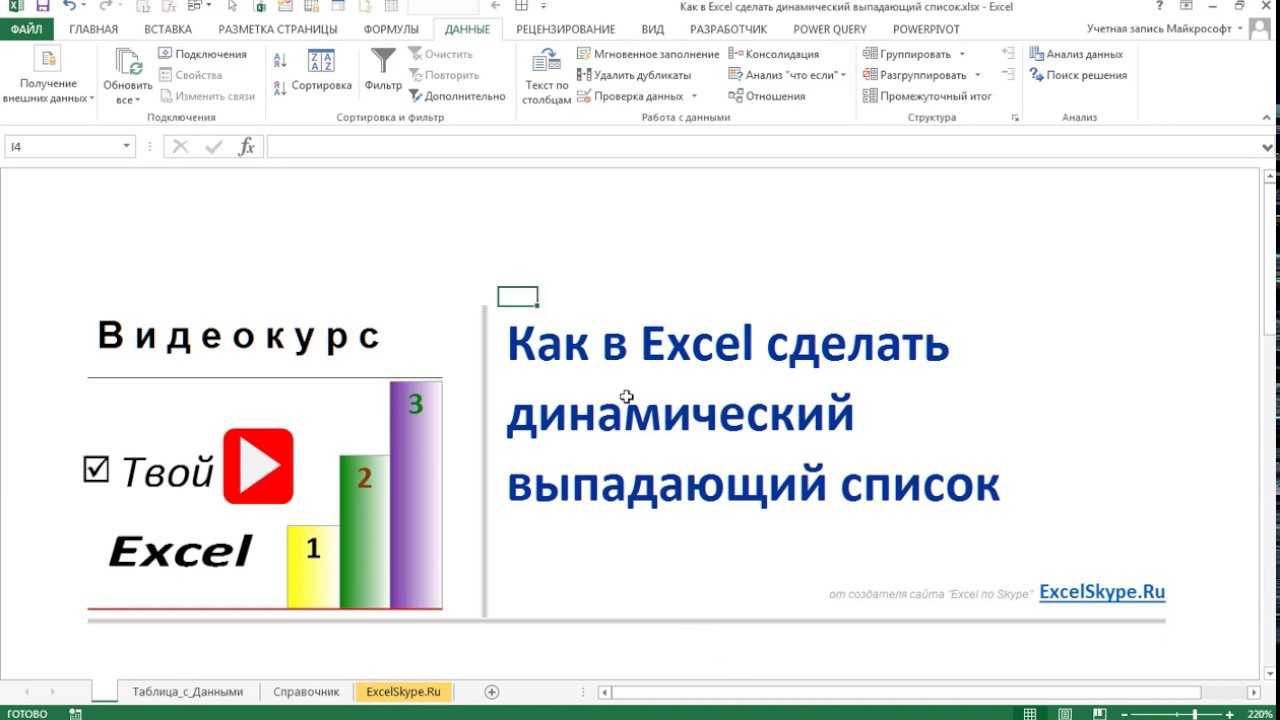Open the ФАЙЛ menu

[x=26, y=29]
